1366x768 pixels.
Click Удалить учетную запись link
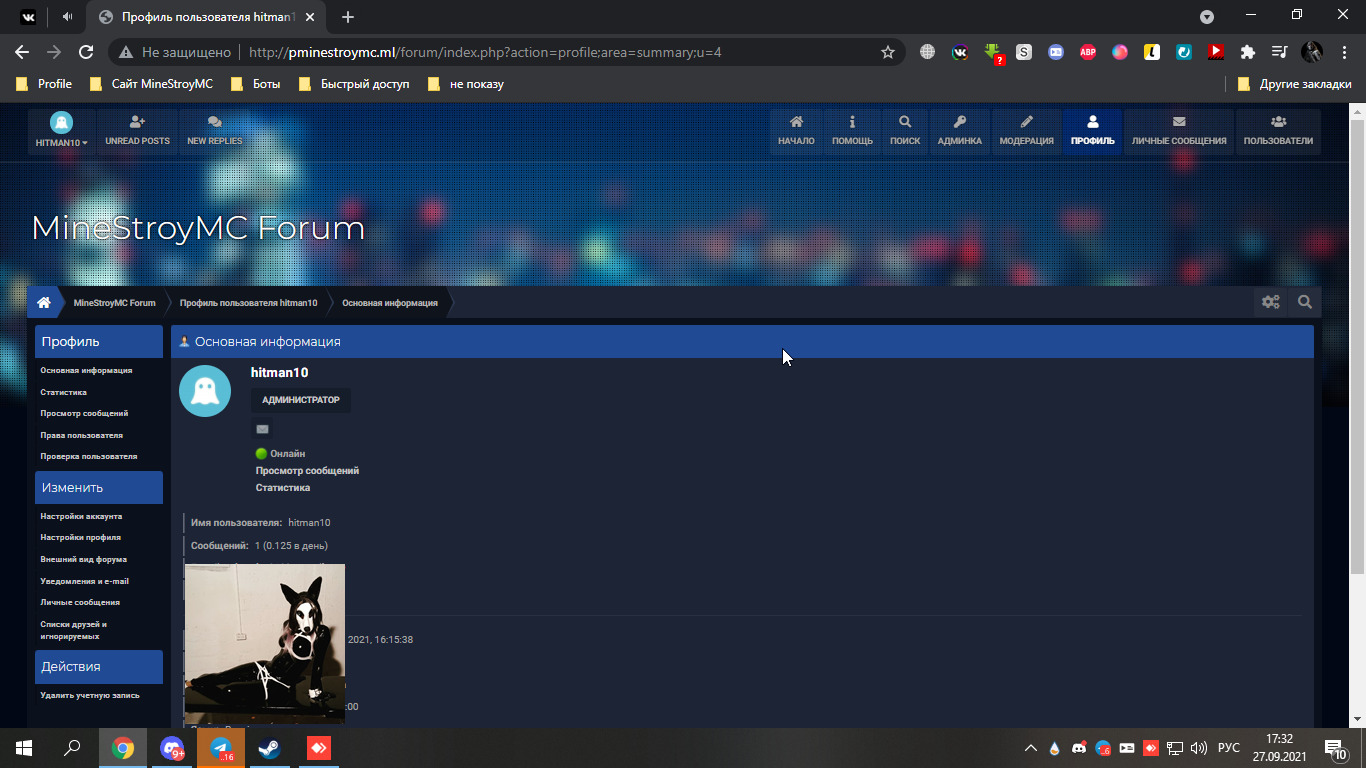90,695
